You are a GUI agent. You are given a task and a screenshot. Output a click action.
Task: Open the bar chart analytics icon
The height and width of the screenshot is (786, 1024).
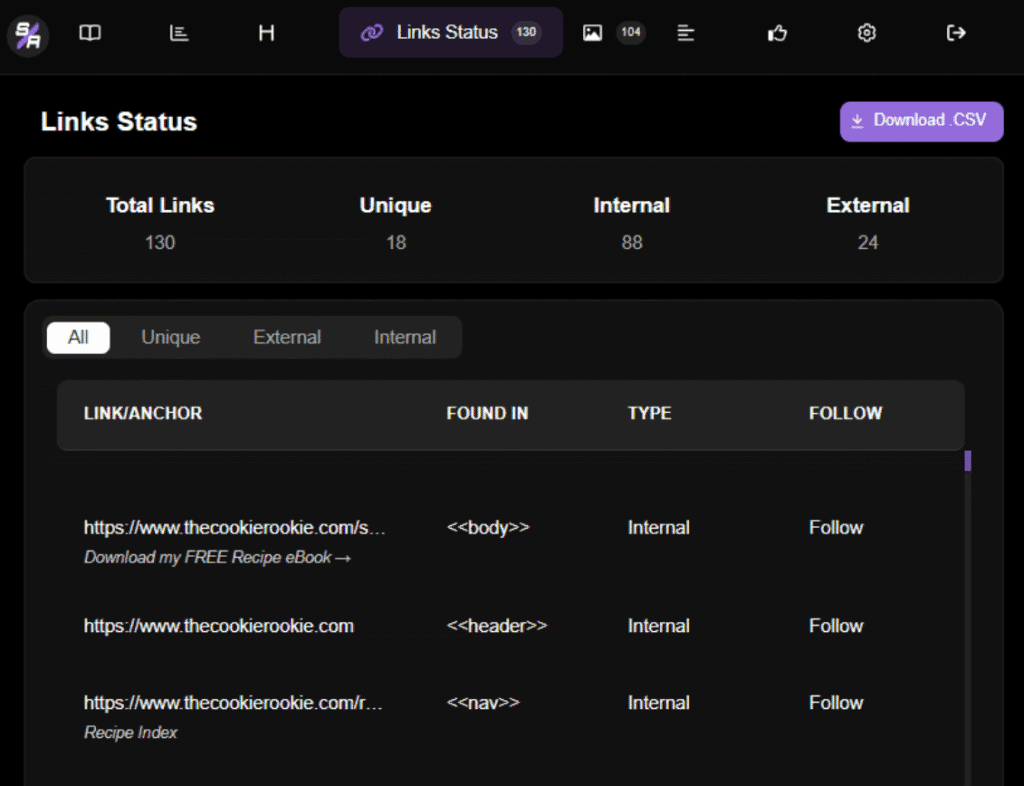point(179,33)
